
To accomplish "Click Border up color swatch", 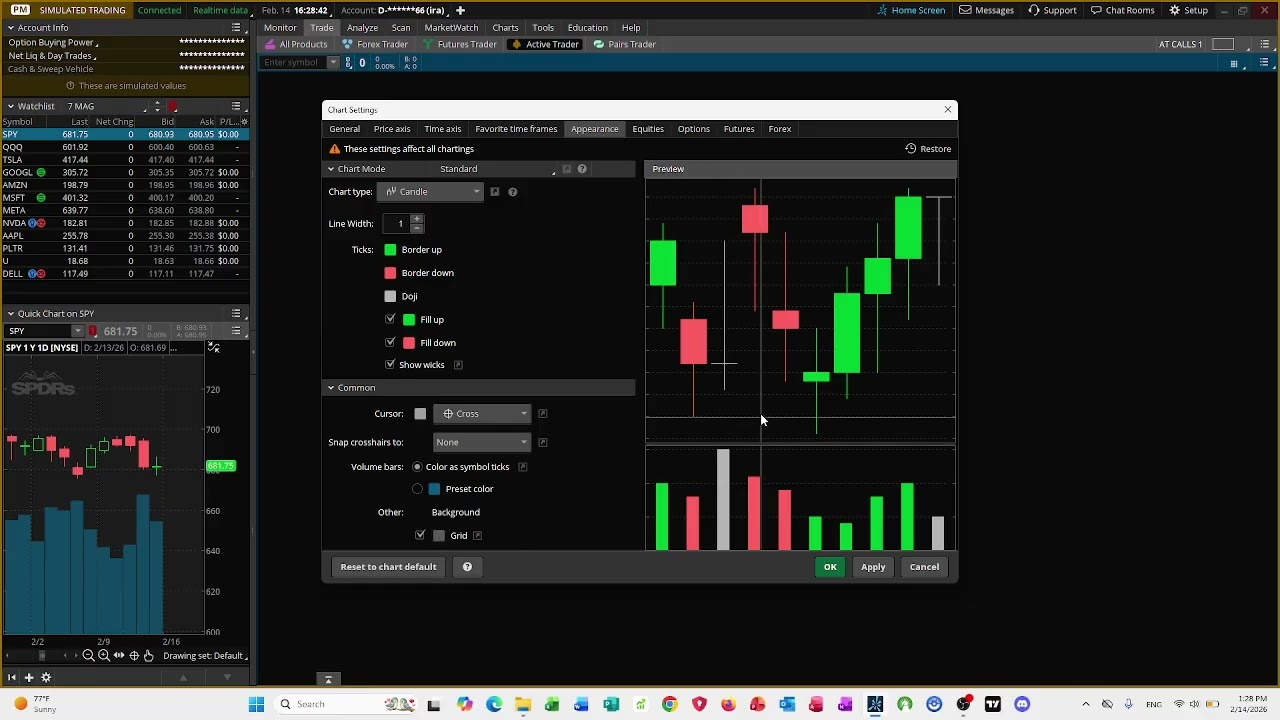I will coord(390,250).
